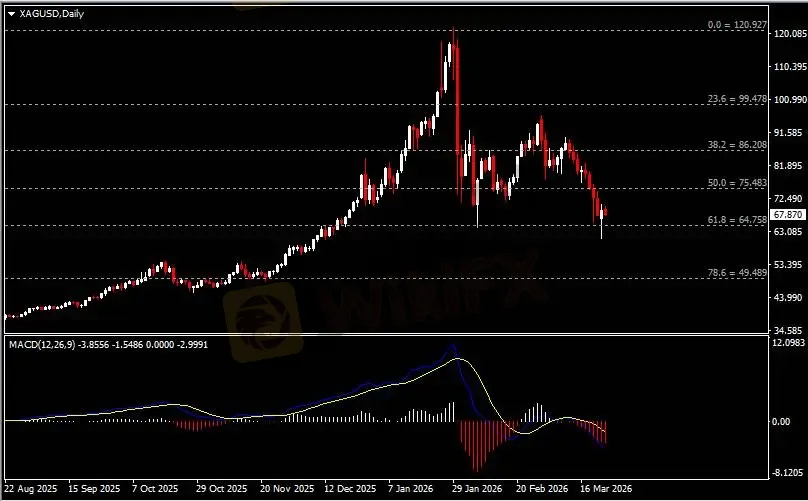Screen dimensions: 808x501
Task: Click price scale value 91.585
Action: [788, 132]
